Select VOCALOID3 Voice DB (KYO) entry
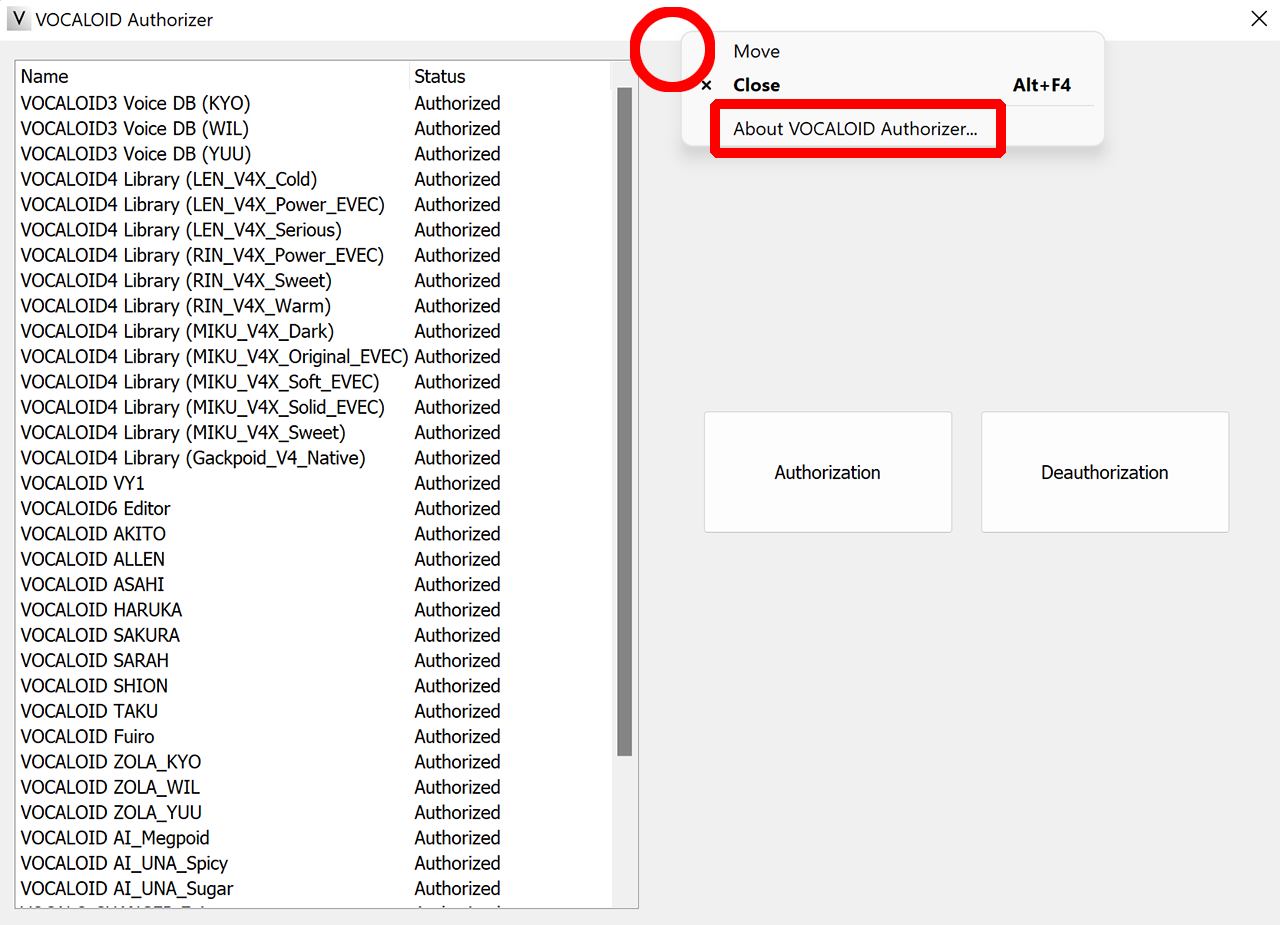The height and width of the screenshot is (925, 1280). point(135,104)
